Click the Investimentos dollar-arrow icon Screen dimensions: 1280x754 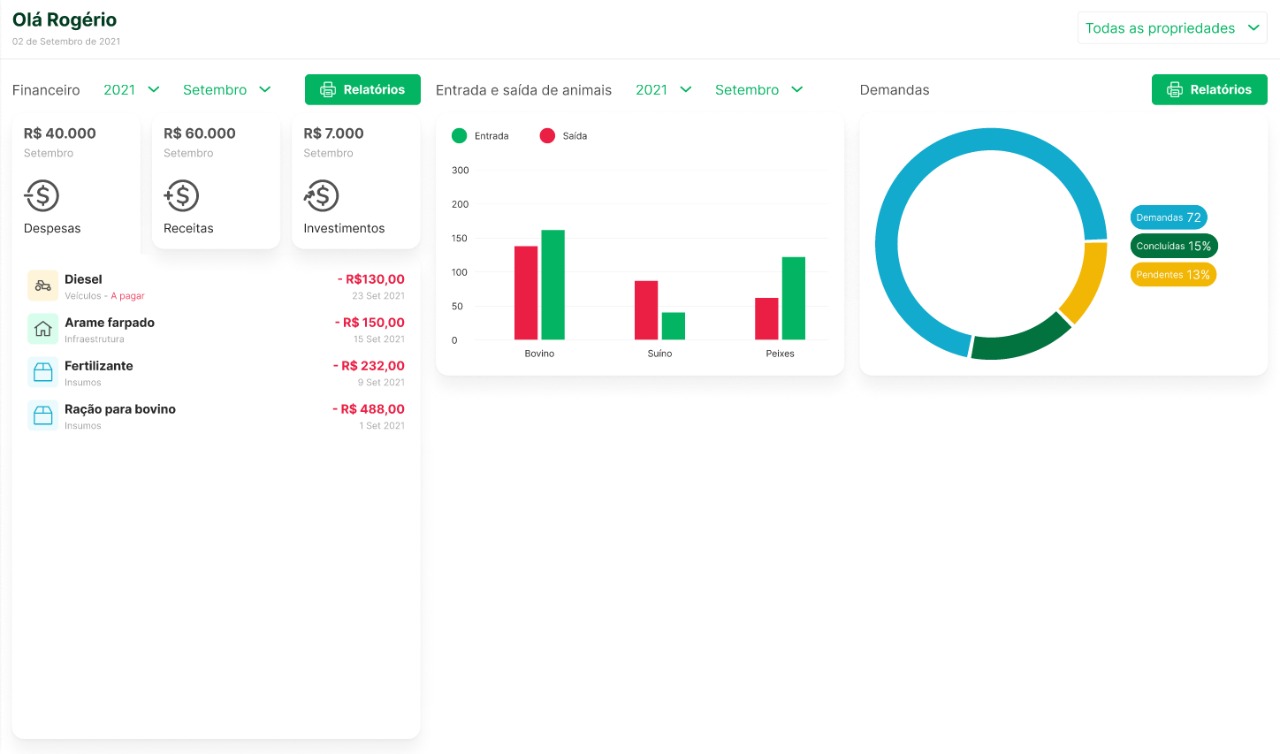pos(321,195)
